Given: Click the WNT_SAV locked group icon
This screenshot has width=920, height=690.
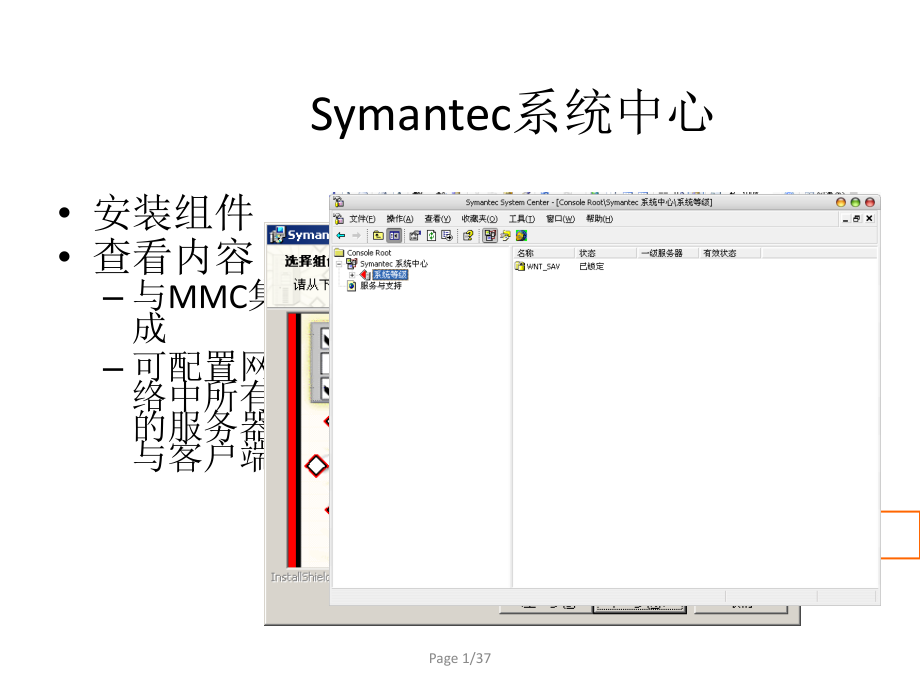Looking at the screenshot, I should click(x=520, y=266).
